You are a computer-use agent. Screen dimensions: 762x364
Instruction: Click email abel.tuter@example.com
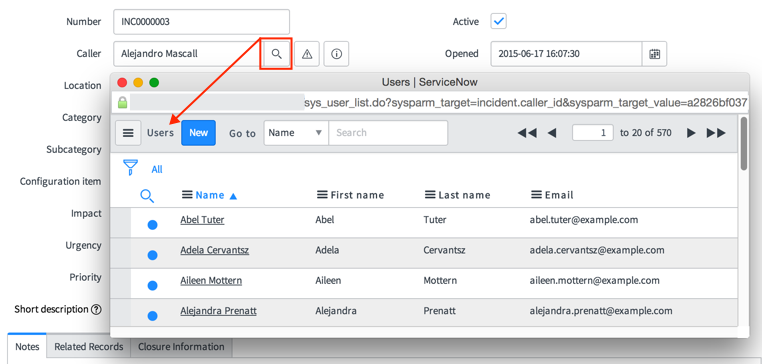tap(584, 220)
